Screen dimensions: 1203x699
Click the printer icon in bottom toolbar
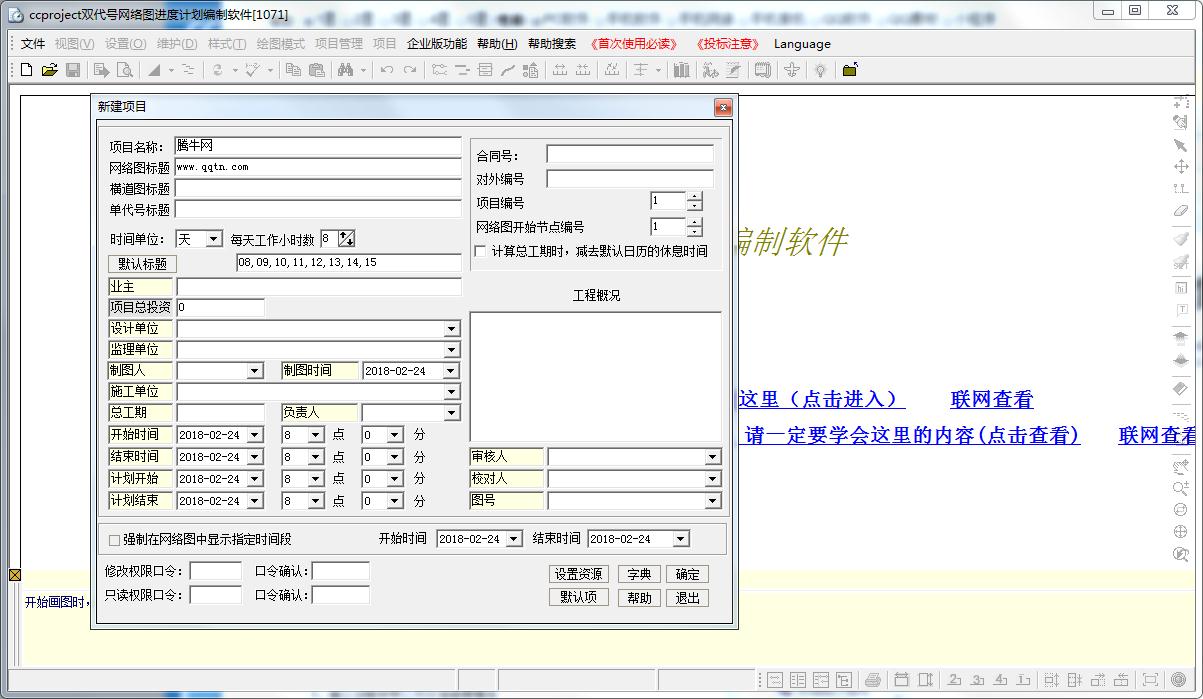873,680
